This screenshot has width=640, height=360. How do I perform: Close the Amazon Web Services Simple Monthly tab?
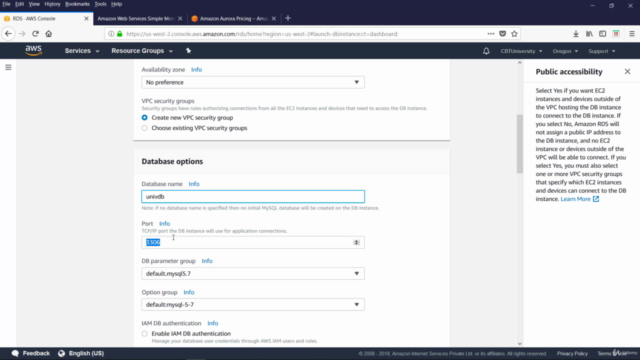(180, 18)
